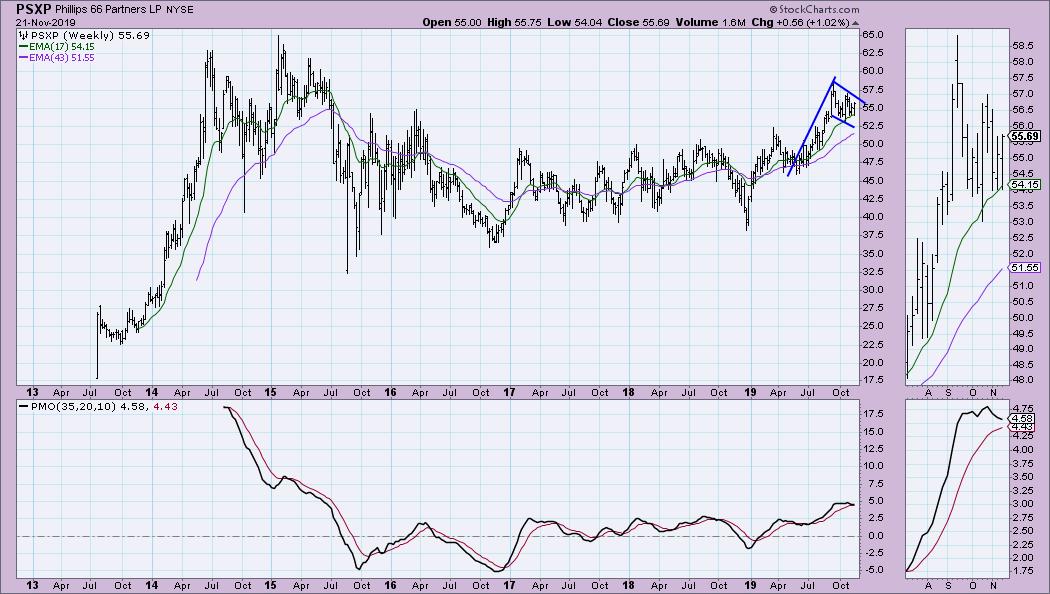
Task: Click the 62.5 price axis label
Action: coord(873,53)
